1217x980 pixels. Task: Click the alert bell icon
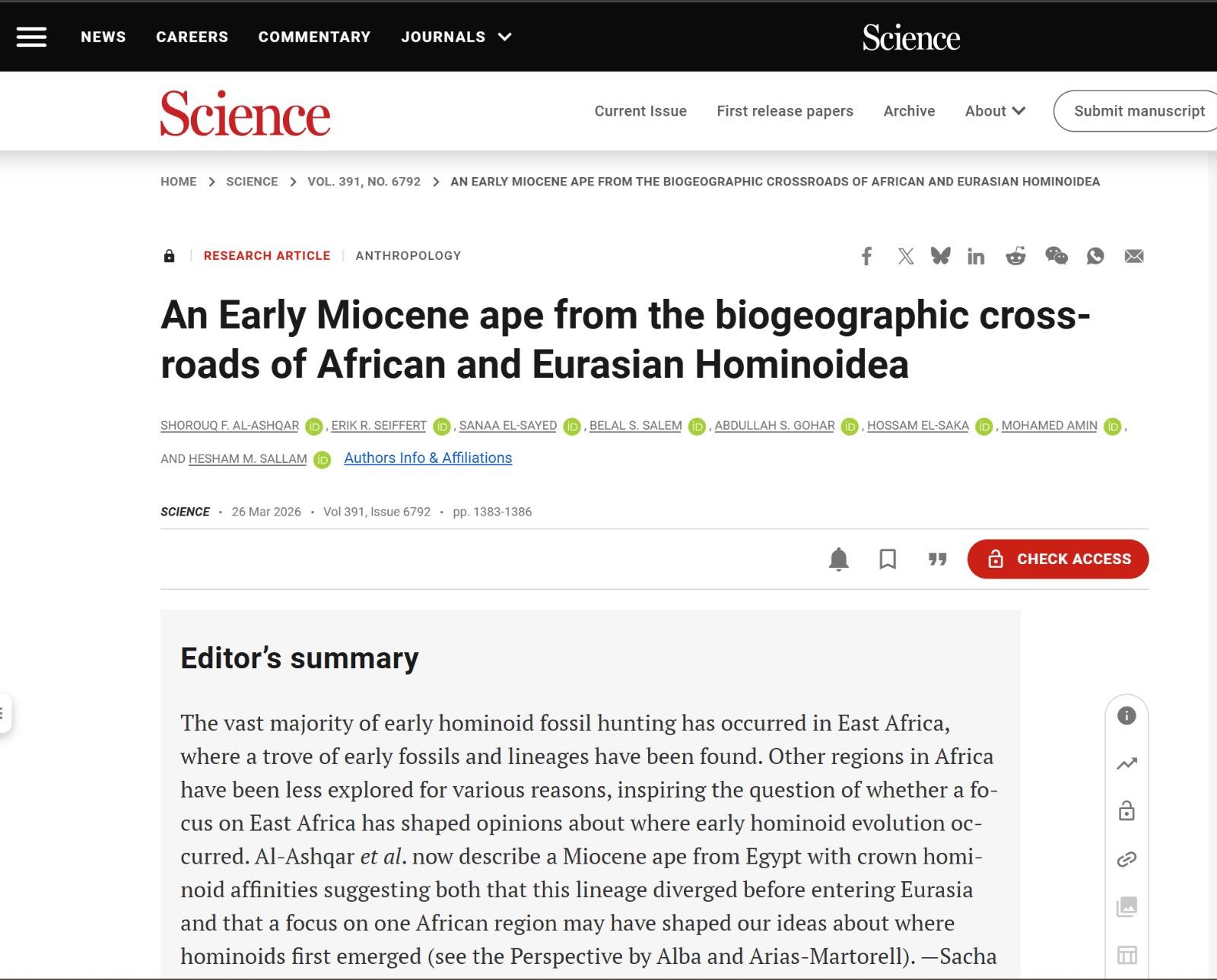pyautogui.click(x=838, y=559)
